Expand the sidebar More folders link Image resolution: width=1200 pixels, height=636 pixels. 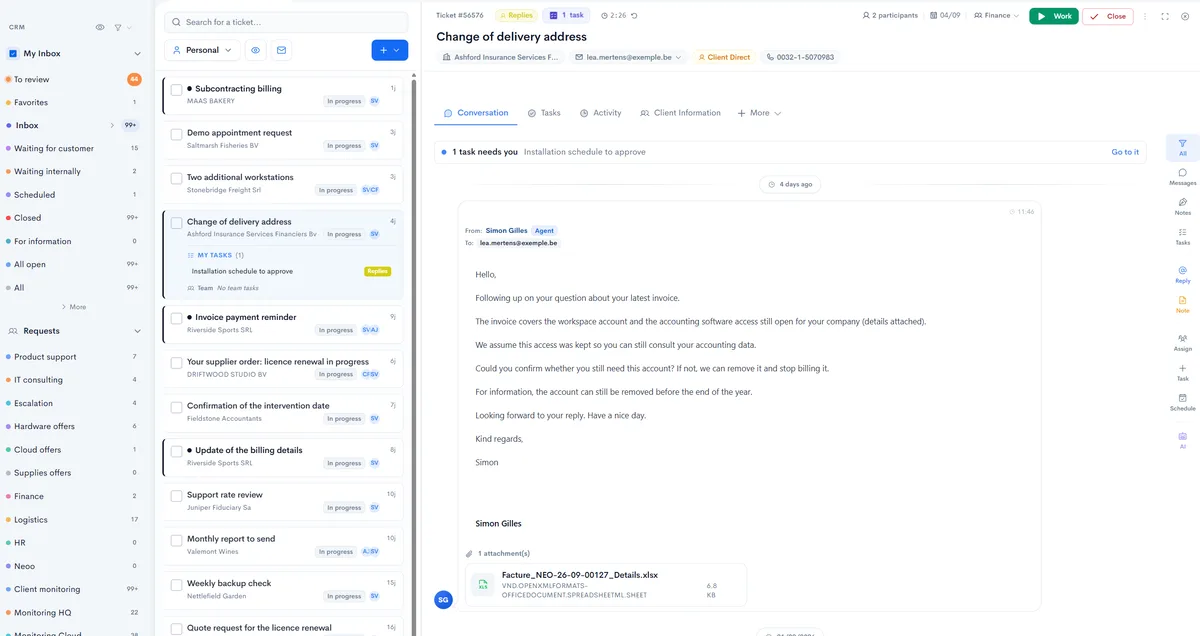74,307
